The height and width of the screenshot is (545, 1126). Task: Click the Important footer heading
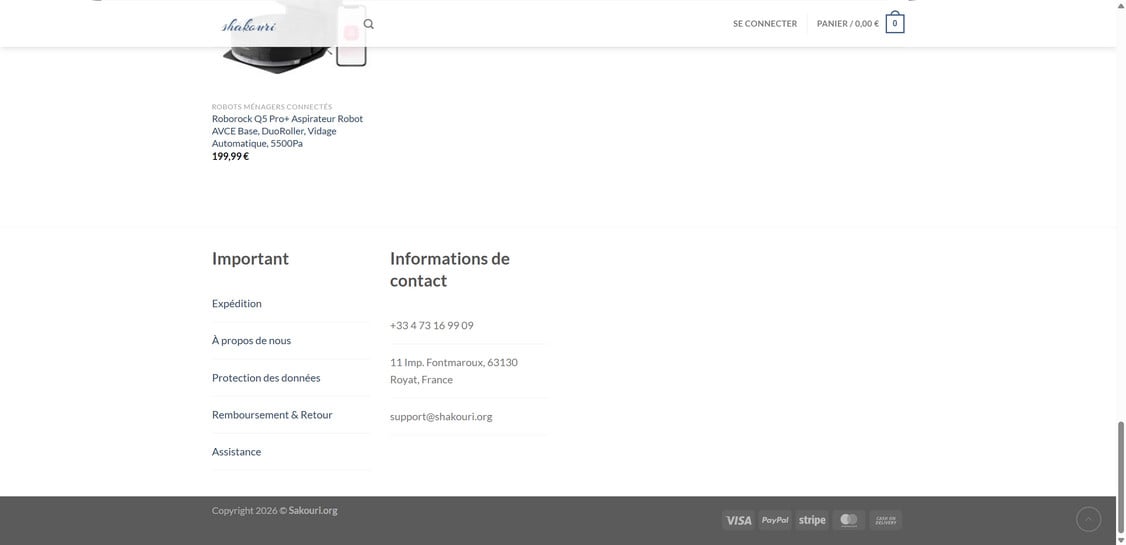(250, 258)
